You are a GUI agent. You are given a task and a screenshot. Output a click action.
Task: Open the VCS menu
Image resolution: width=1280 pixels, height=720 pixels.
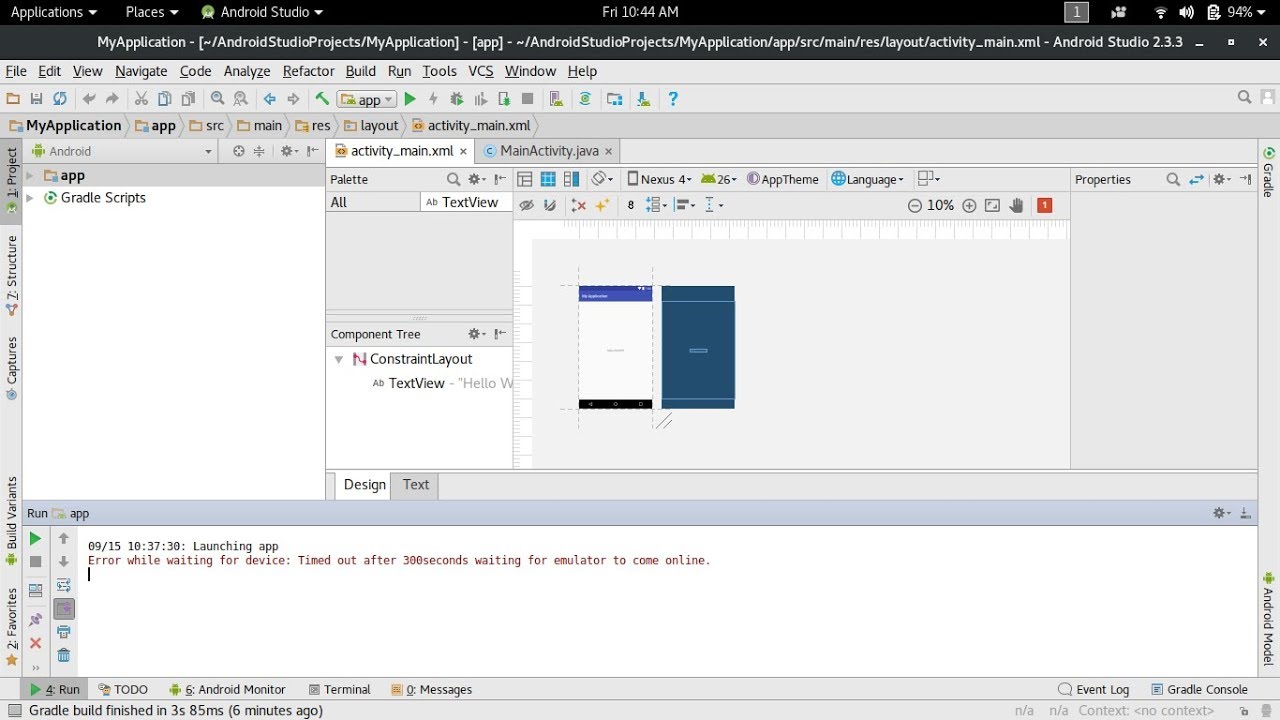[481, 71]
